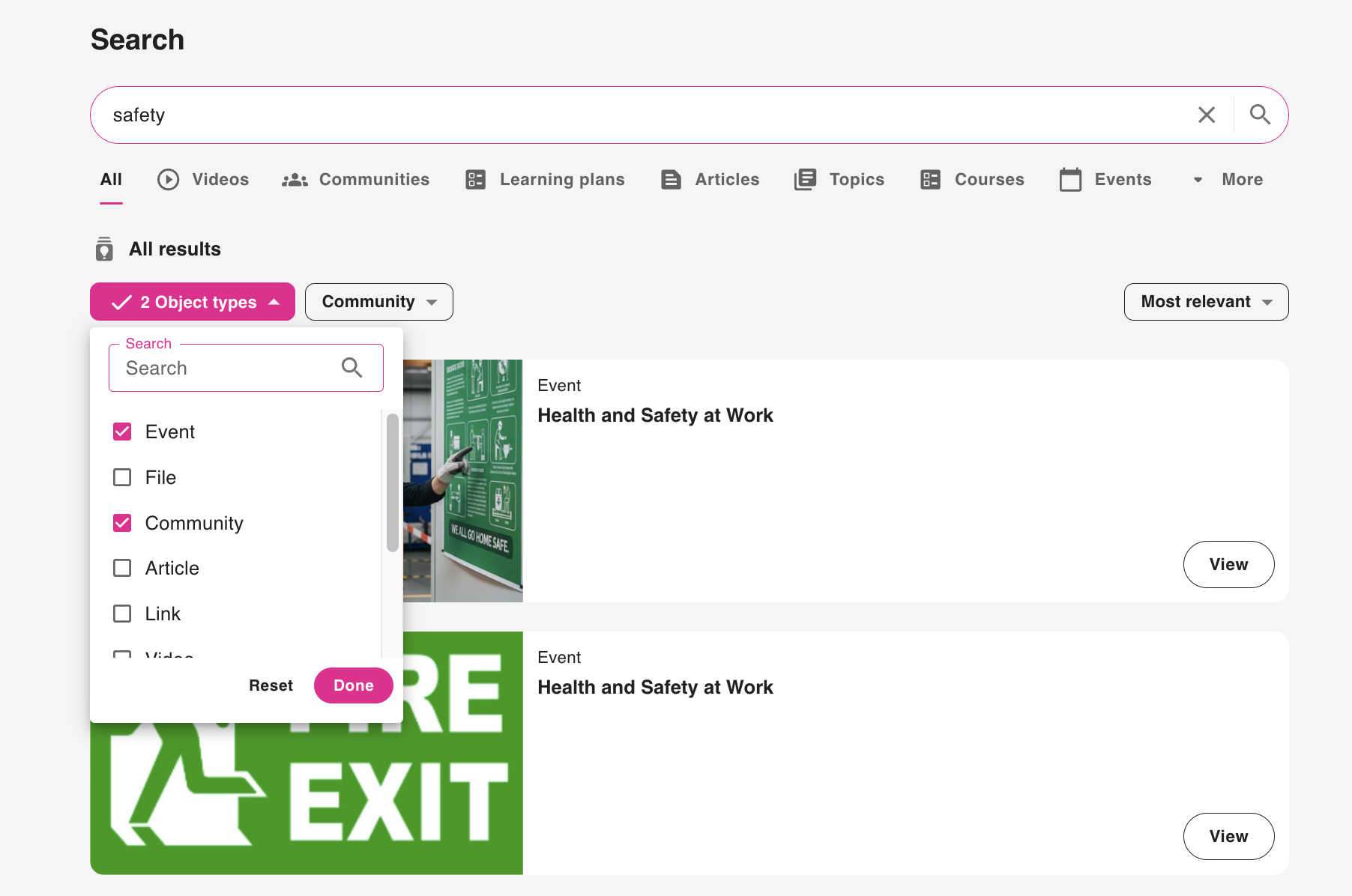The image size is (1352, 896).
Task: Focus the object type filter search field
Action: click(229, 368)
